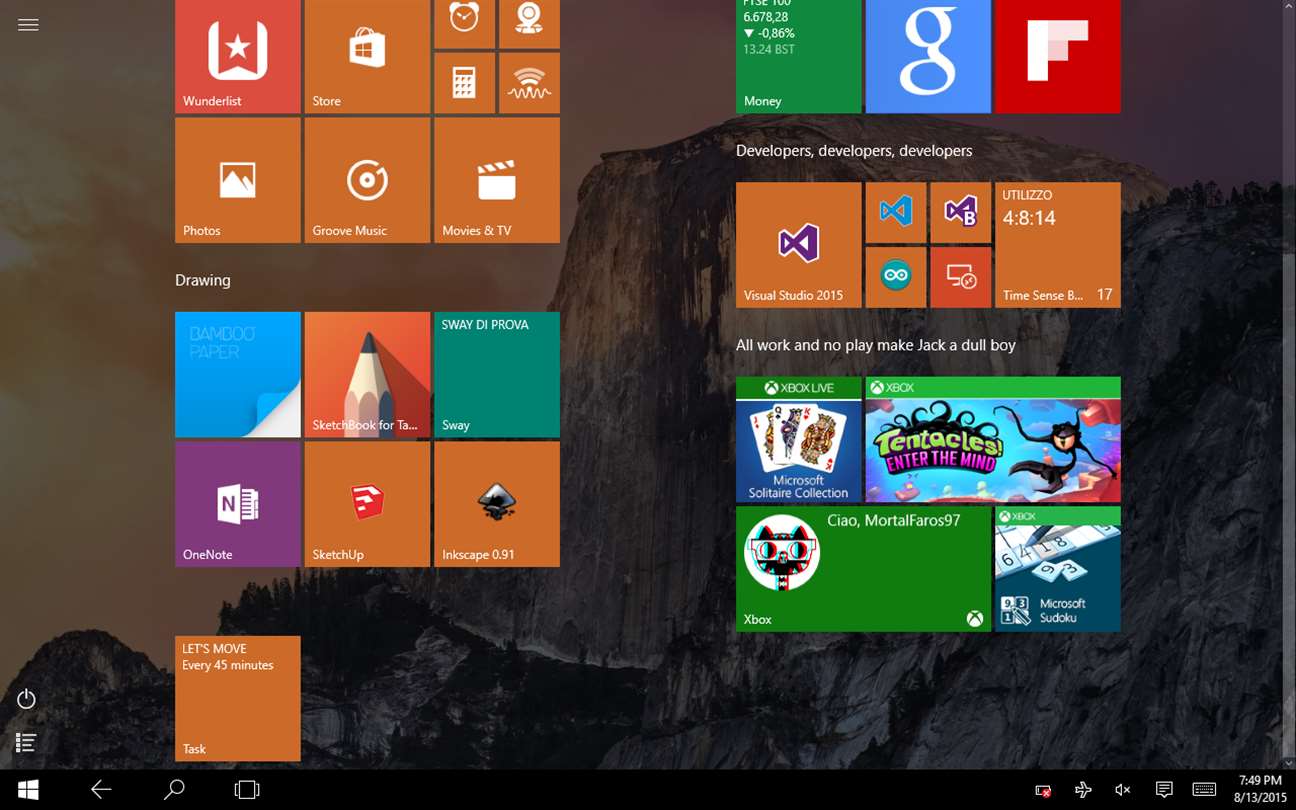
Task: Open taskbar Search
Action: tap(174, 790)
